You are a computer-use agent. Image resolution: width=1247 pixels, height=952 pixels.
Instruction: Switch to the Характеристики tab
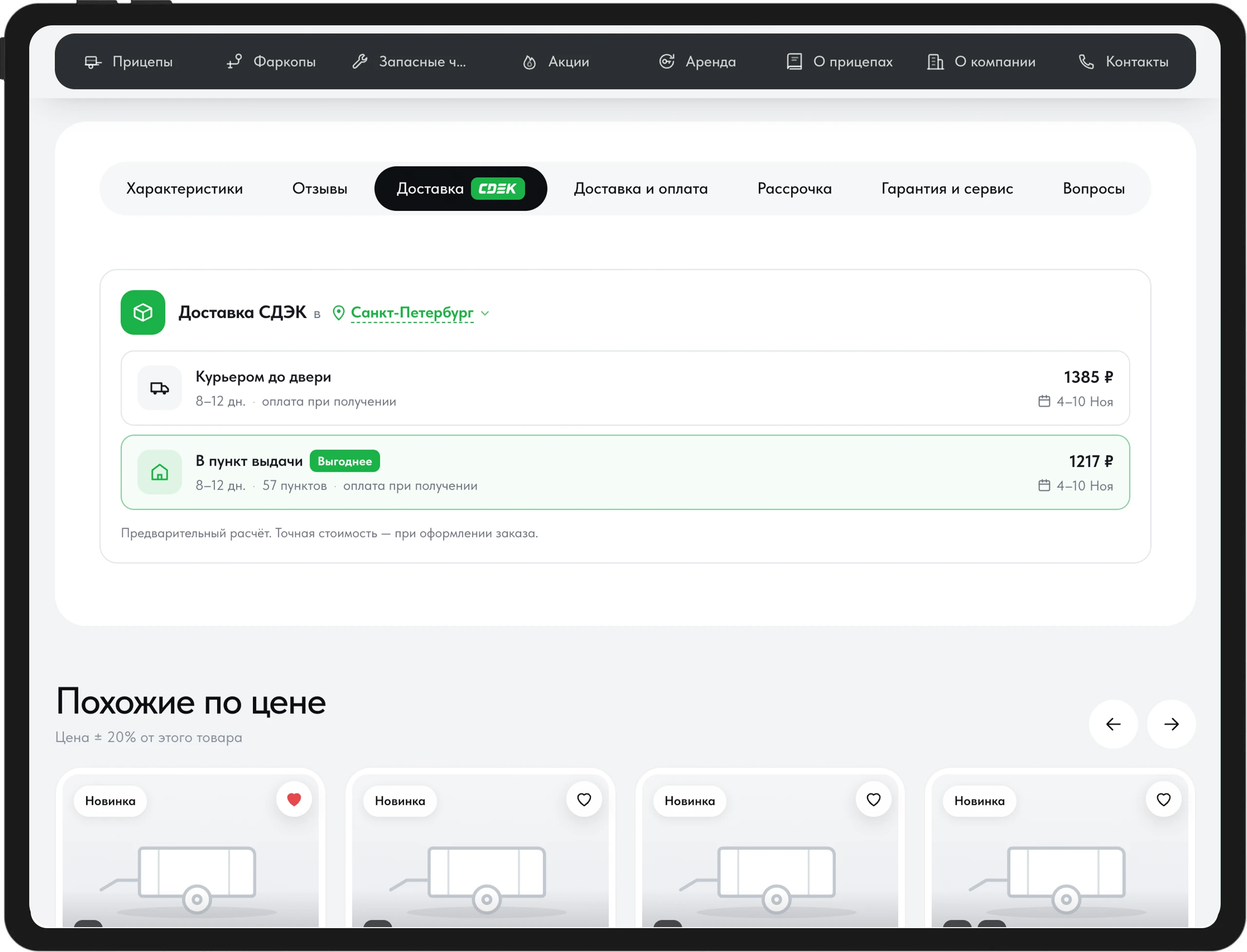[185, 189]
